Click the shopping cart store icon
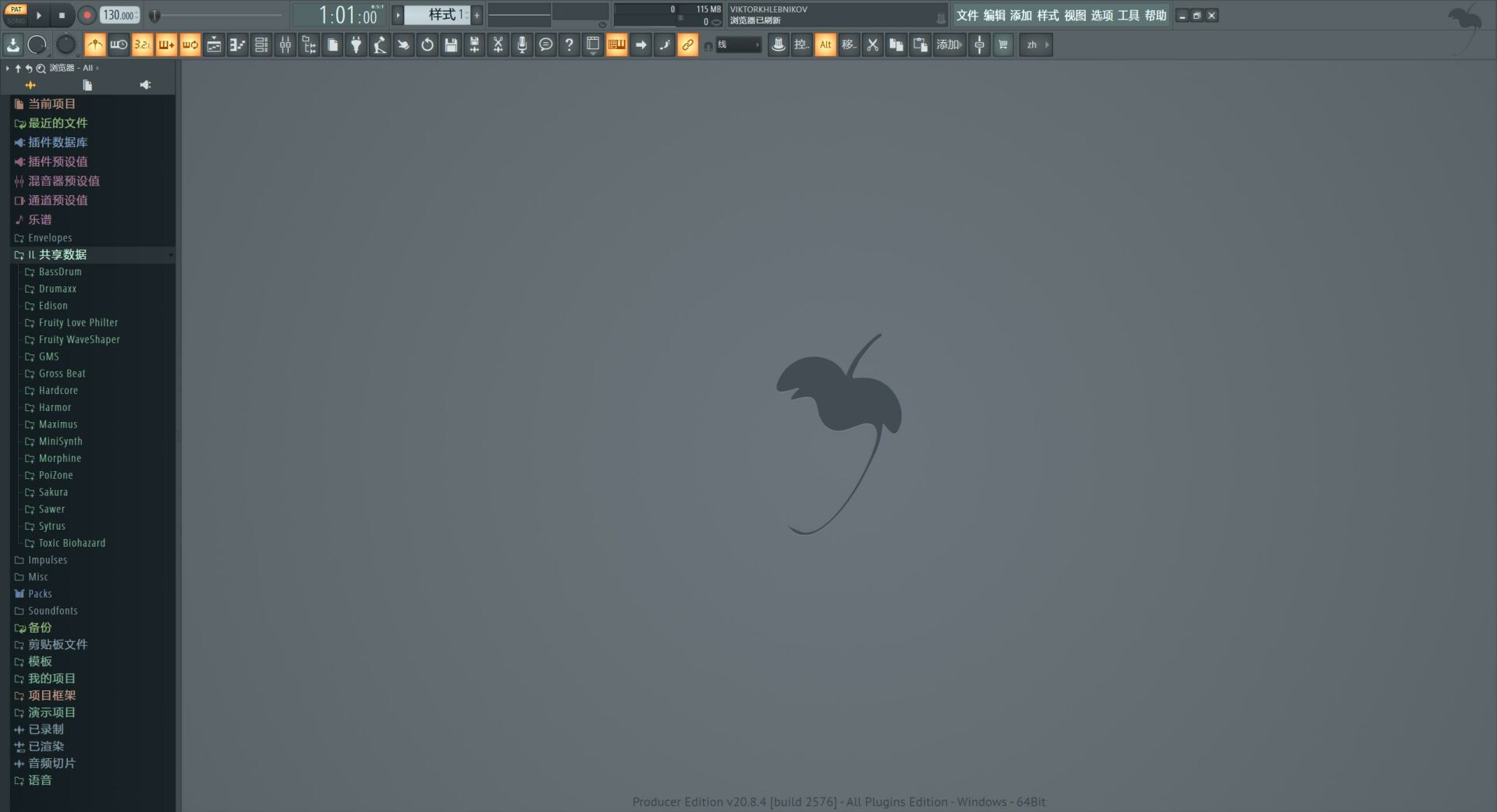This screenshot has height=812, width=1497. coord(1003,45)
